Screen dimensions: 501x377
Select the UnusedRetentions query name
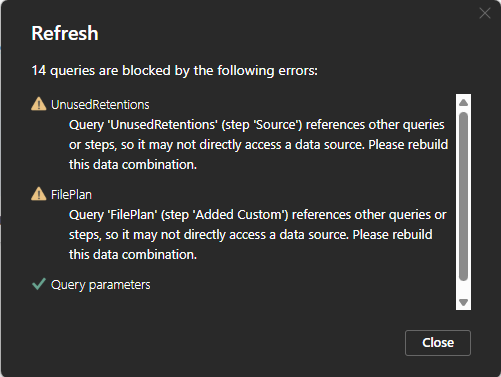tap(100, 105)
